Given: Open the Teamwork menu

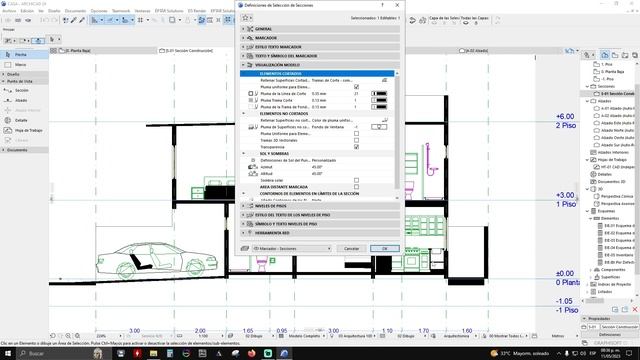Looking at the screenshot, I should pyautogui.click(x=121, y=11).
